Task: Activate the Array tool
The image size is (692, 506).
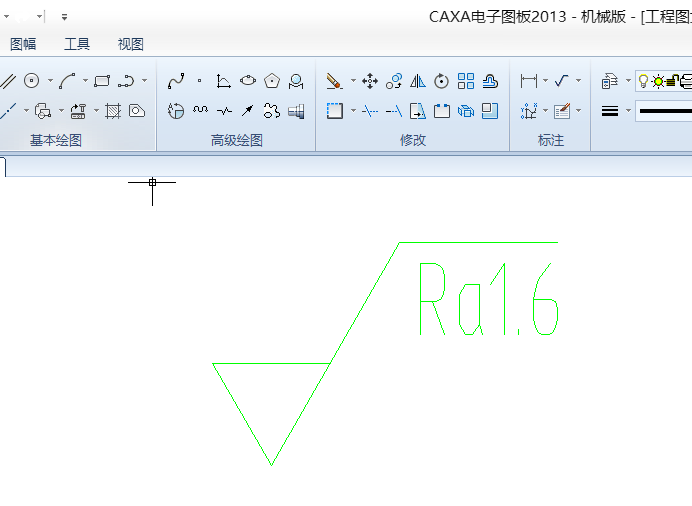Action: (466, 81)
